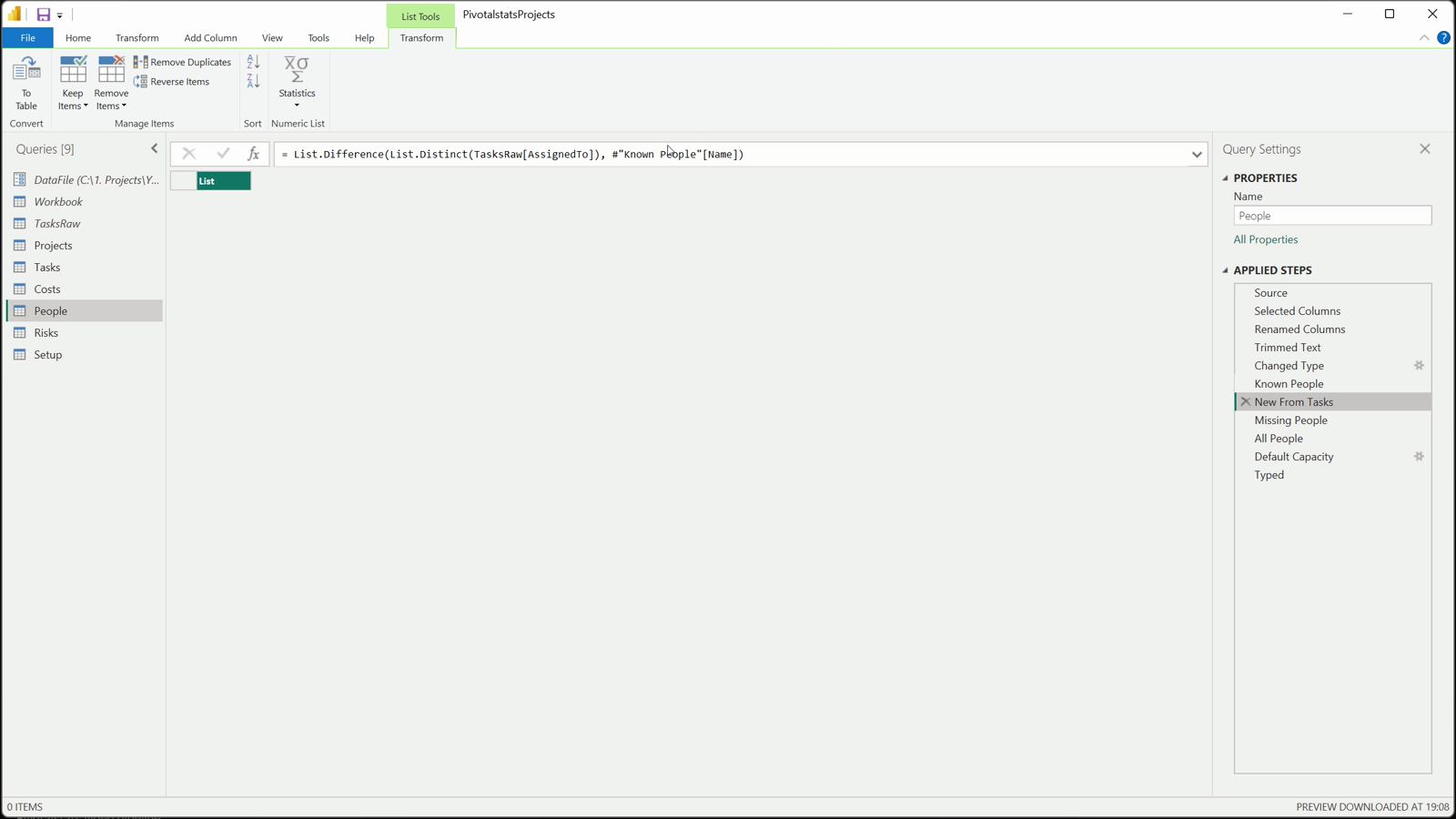The image size is (1456, 819).
Task: Select the Typed step
Action: (1332, 474)
